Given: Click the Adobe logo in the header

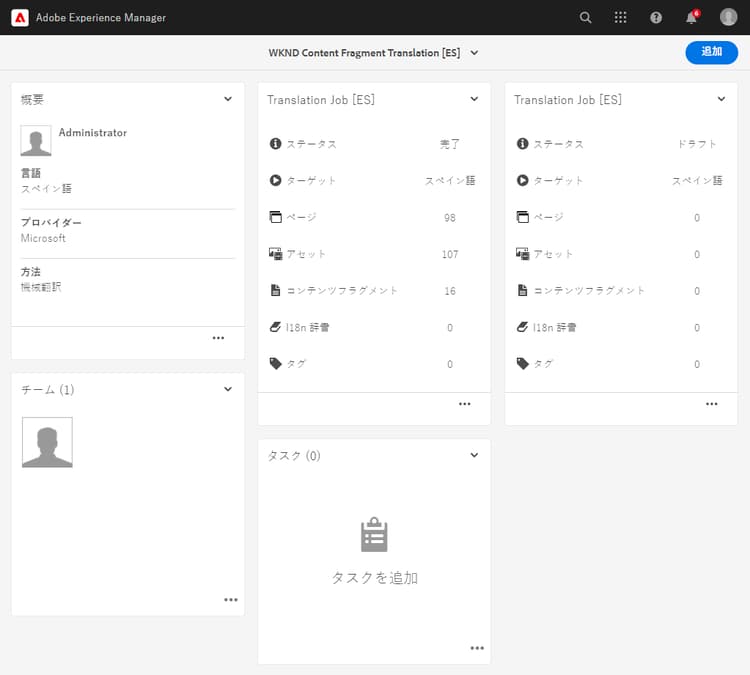Looking at the screenshot, I should point(20,18).
